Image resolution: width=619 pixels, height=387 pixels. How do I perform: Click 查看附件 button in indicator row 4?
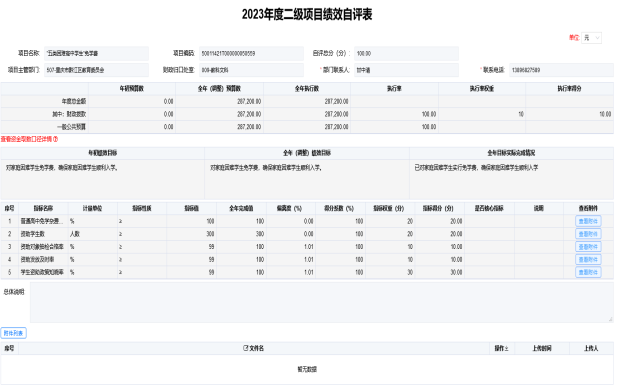[x=588, y=259]
